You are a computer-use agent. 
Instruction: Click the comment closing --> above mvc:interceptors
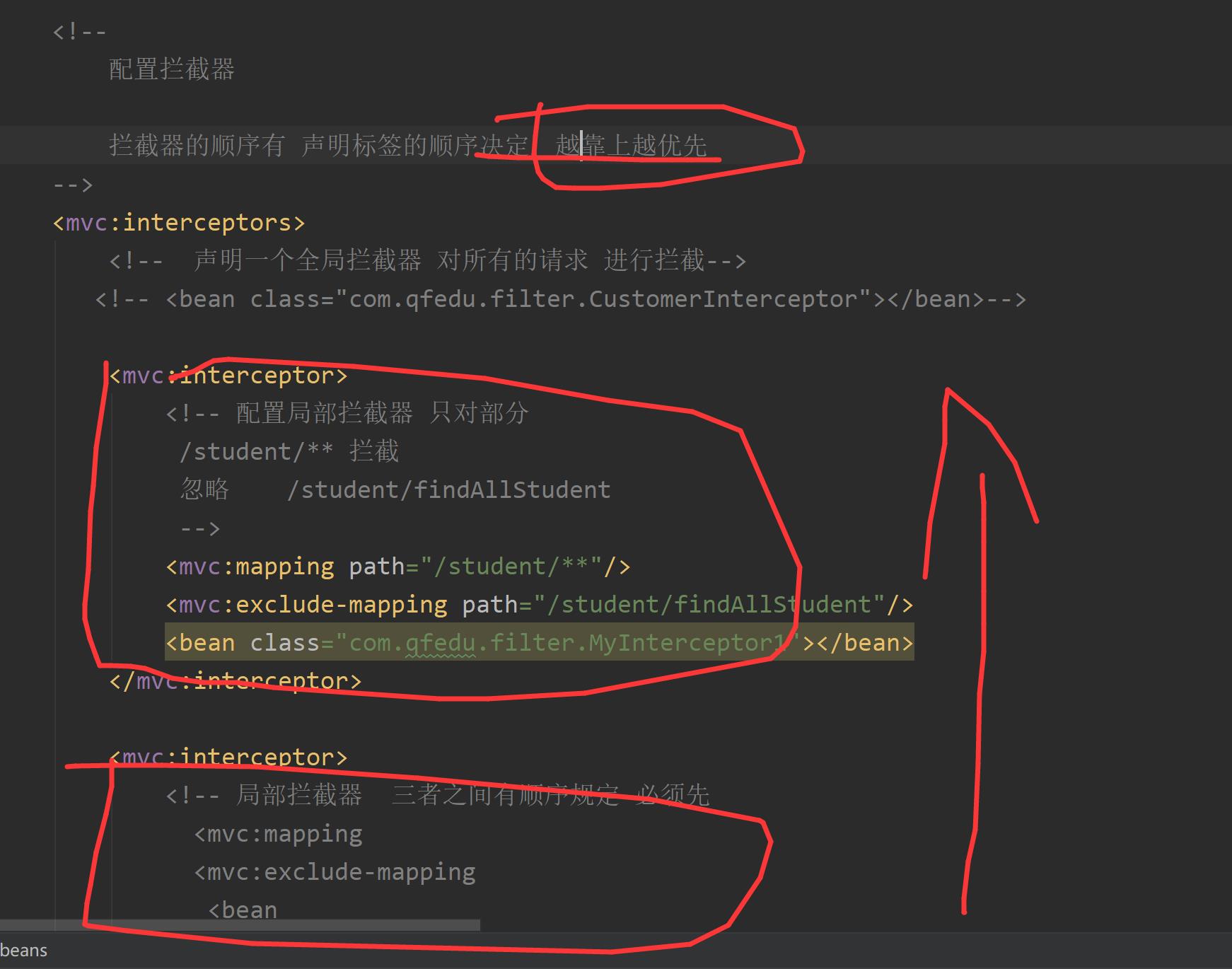(x=73, y=185)
